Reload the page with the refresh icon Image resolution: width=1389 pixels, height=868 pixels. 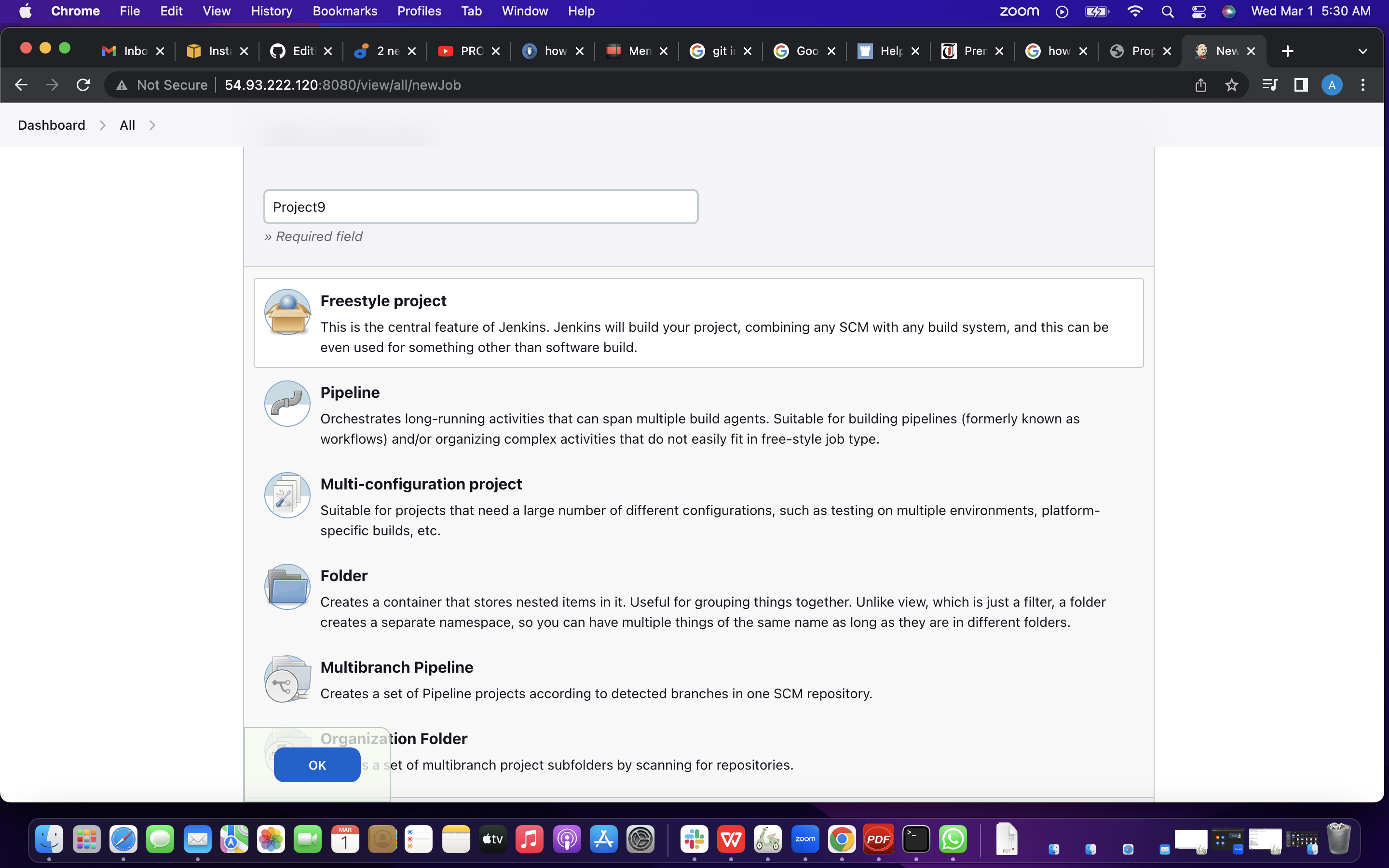82,84
